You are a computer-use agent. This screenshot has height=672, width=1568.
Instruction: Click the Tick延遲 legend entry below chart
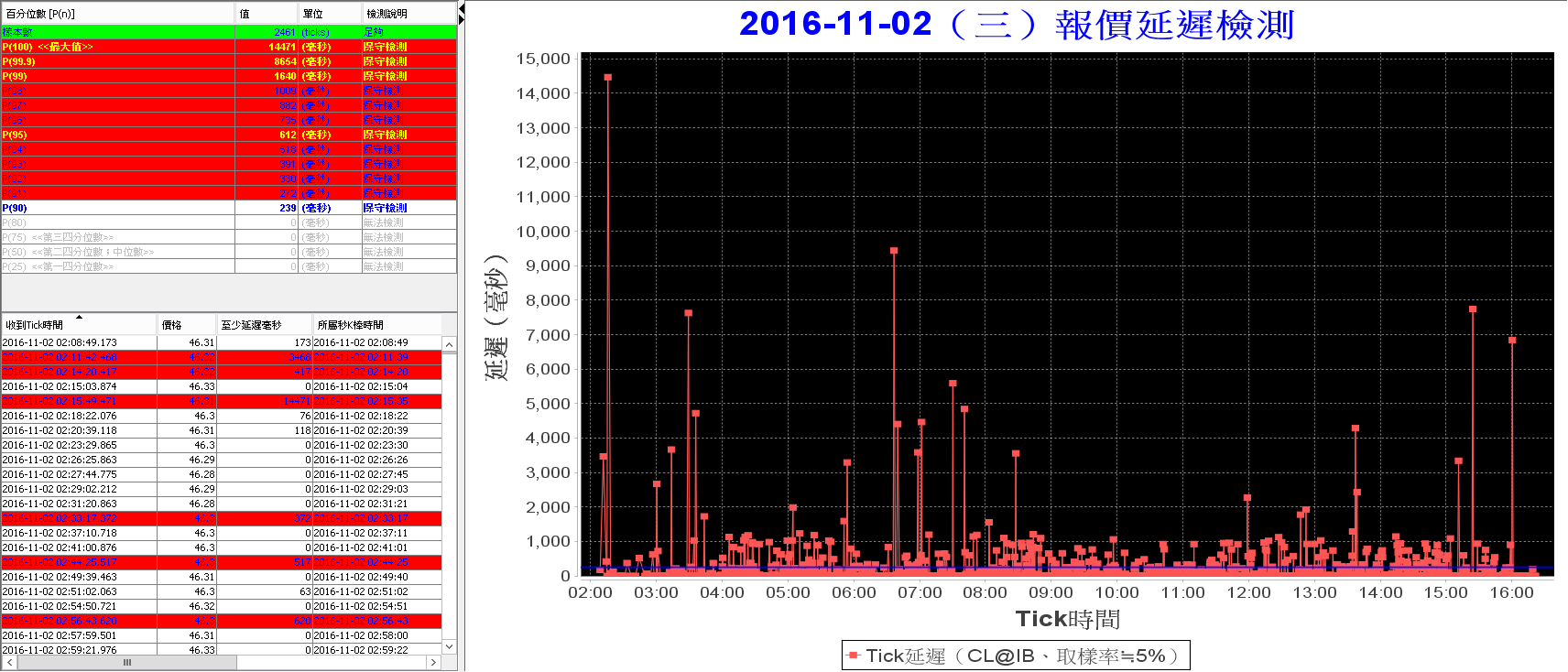click(x=1016, y=656)
